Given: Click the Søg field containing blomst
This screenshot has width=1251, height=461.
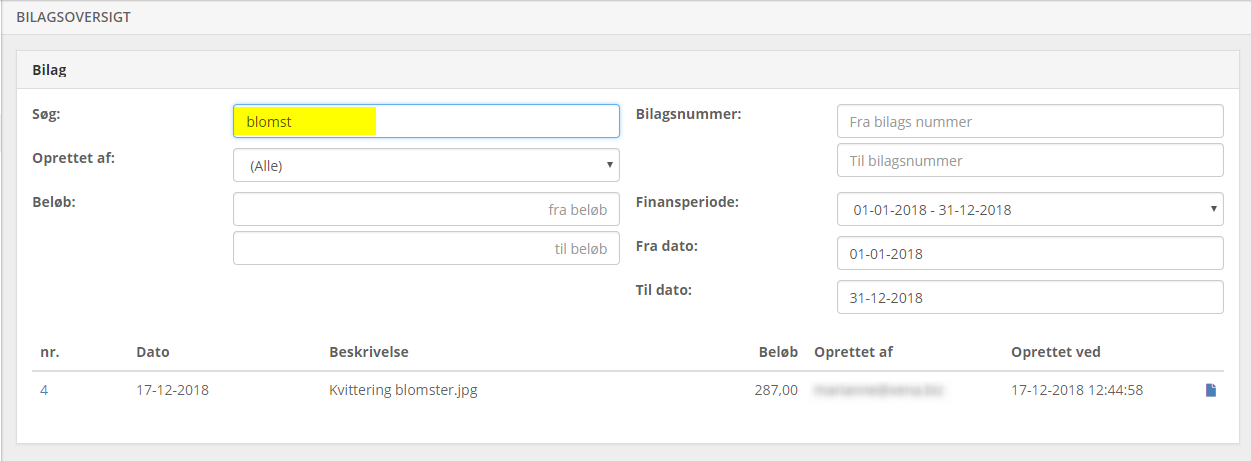Looking at the screenshot, I should (x=426, y=121).
